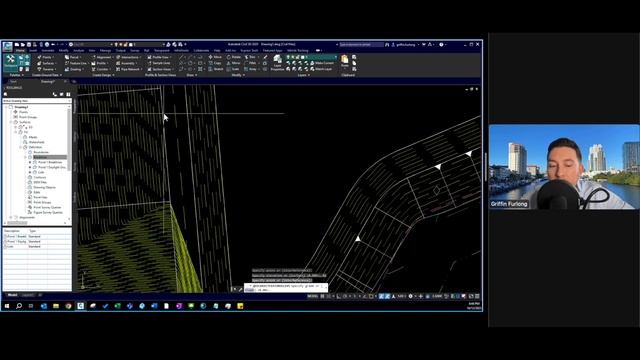Viewport: 640px width, 360px height.
Task: Expand the Alignments tree node
Action: (11, 218)
